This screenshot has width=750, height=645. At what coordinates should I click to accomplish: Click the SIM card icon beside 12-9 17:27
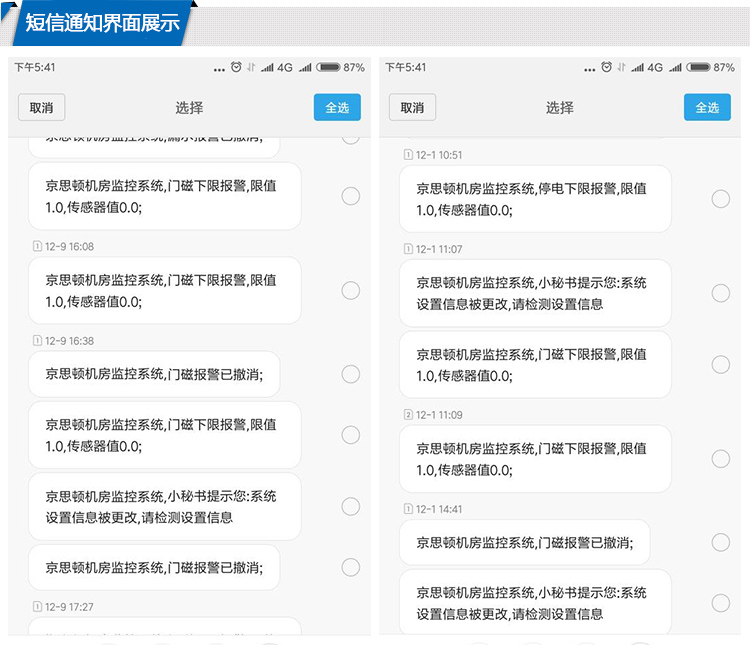(x=37, y=607)
